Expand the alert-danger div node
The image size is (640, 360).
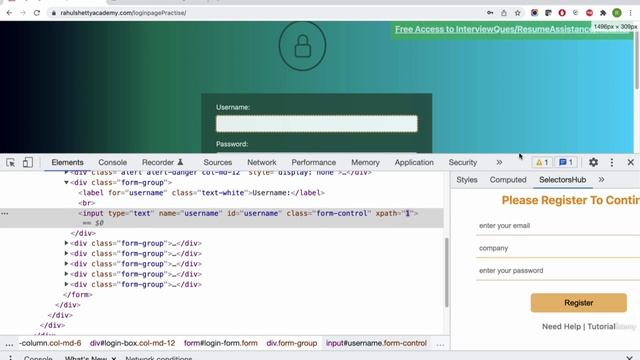click(x=66, y=172)
